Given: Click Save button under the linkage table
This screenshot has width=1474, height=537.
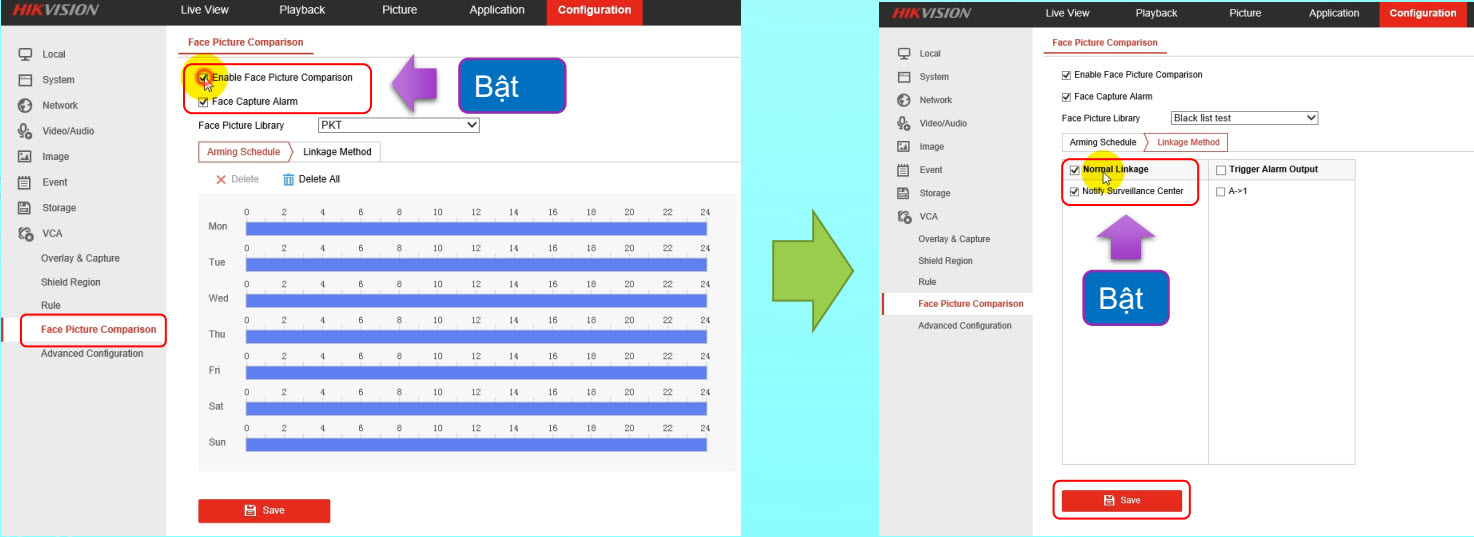Looking at the screenshot, I should click(x=1121, y=500).
